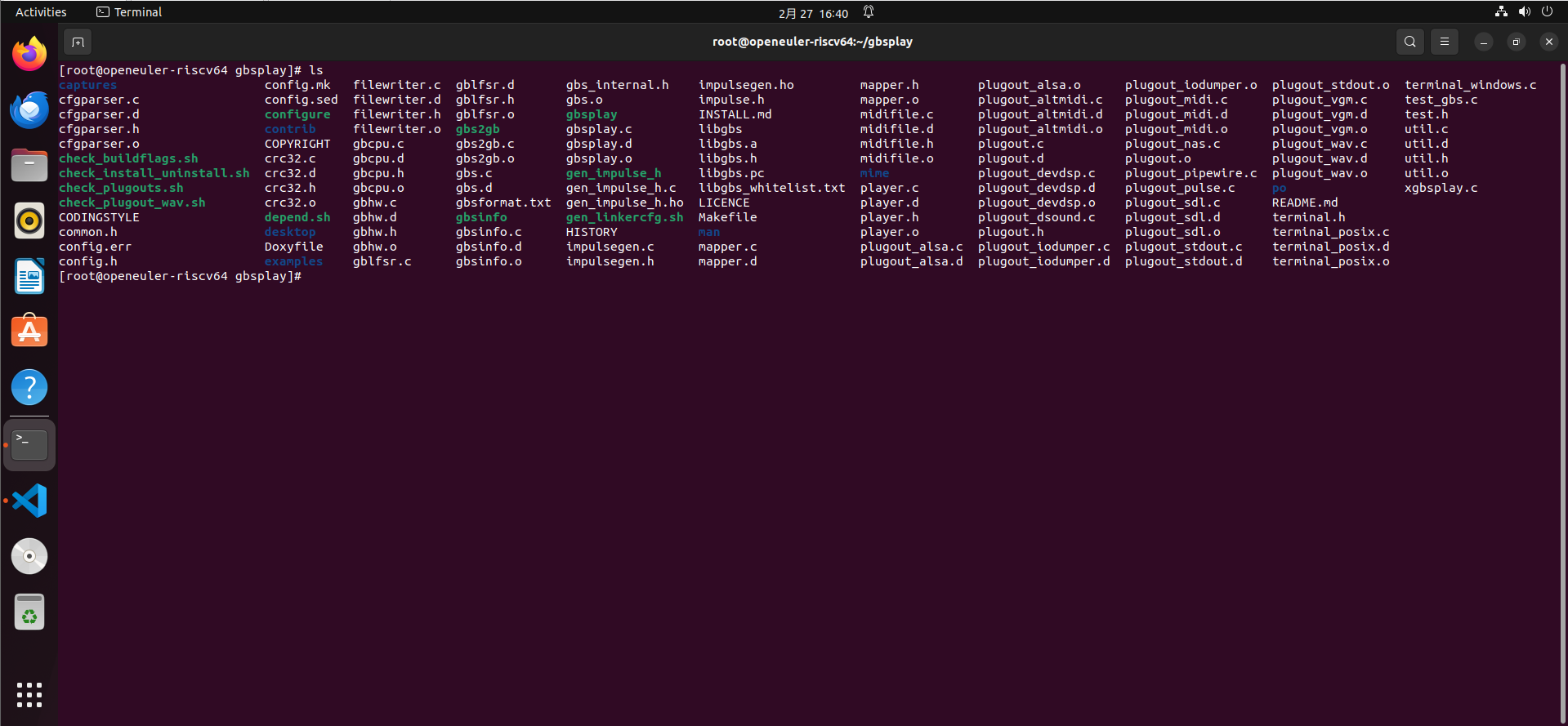Open Firefox from the dock

[x=29, y=54]
